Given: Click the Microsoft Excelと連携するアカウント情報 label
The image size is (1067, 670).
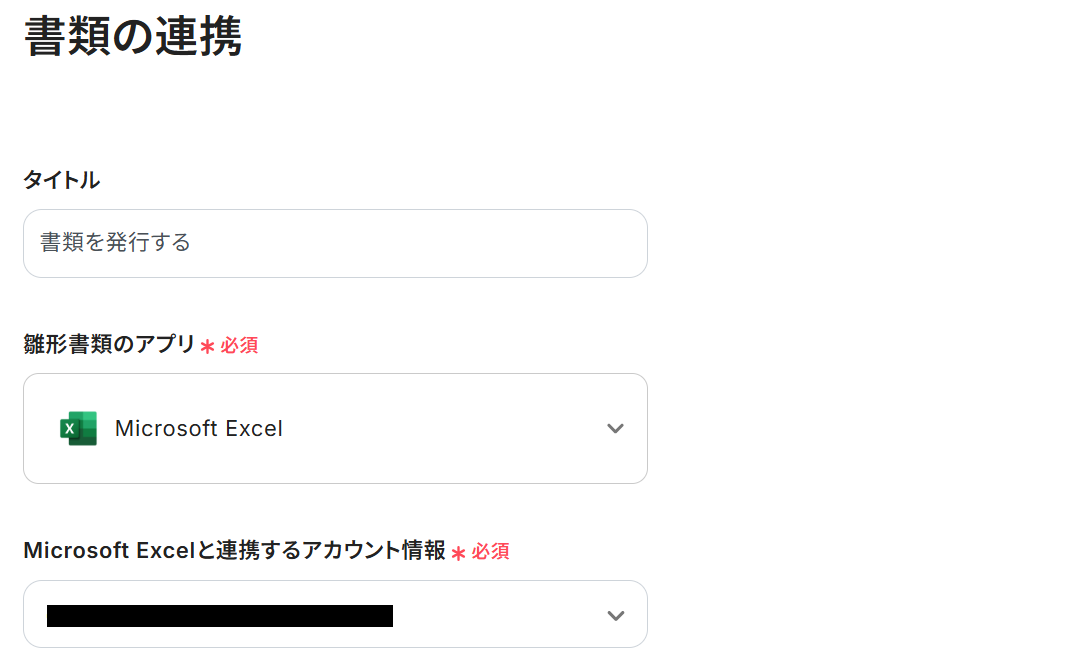Looking at the screenshot, I should pos(234,550).
